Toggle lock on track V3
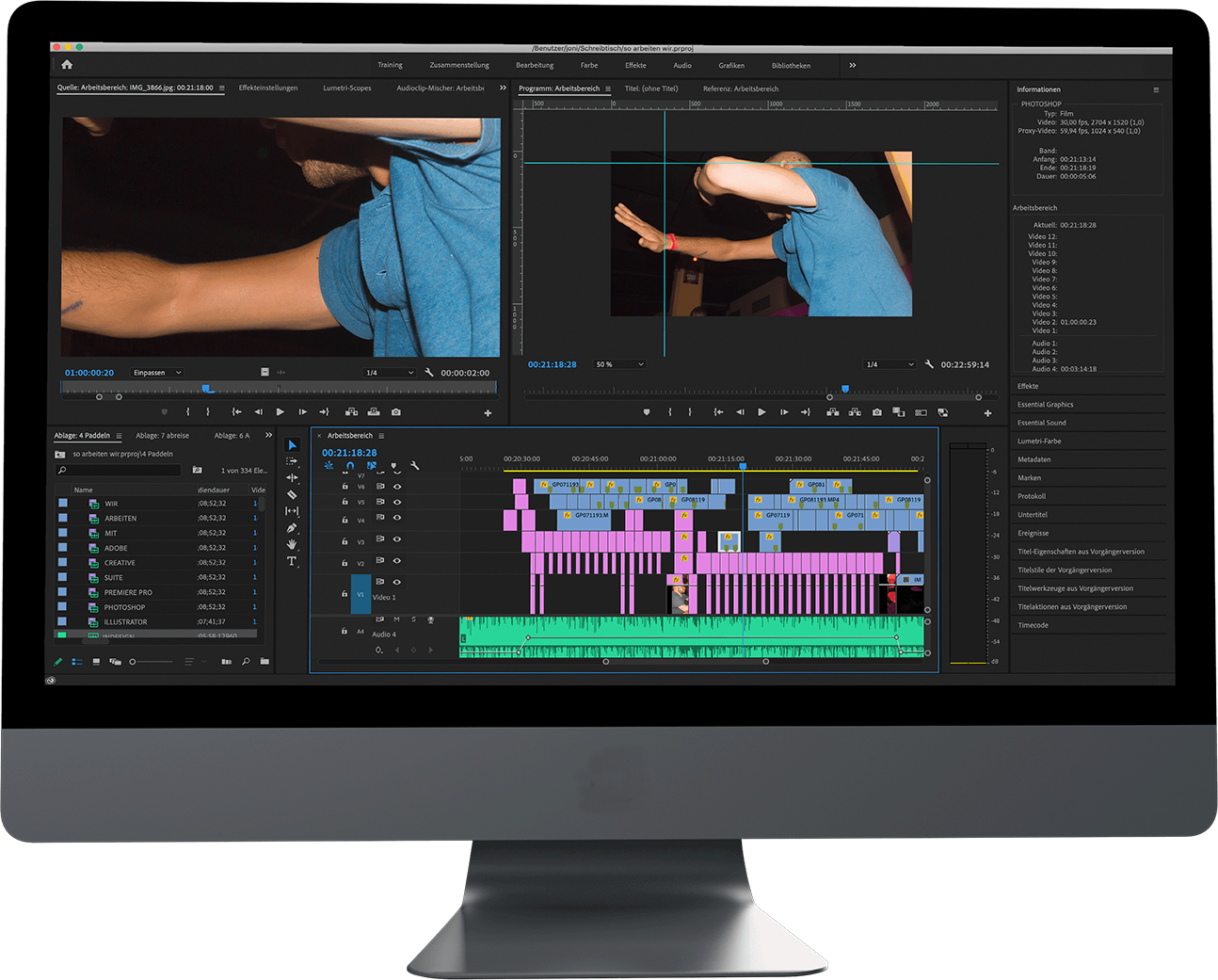This screenshot has height=980, width=1218. pos(345,541)
